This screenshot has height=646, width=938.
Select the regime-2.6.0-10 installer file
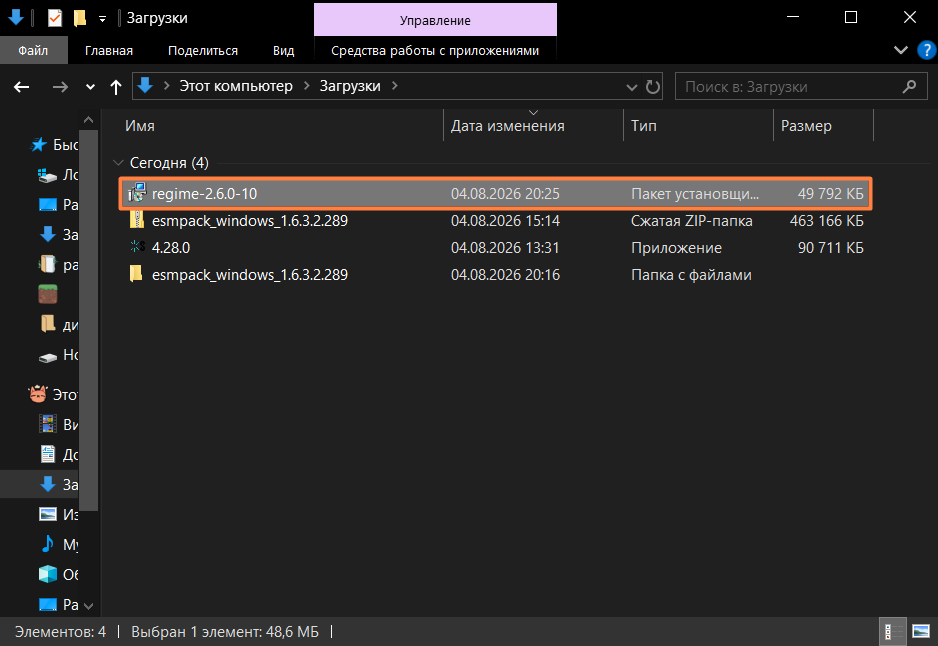tap(495, 194)
